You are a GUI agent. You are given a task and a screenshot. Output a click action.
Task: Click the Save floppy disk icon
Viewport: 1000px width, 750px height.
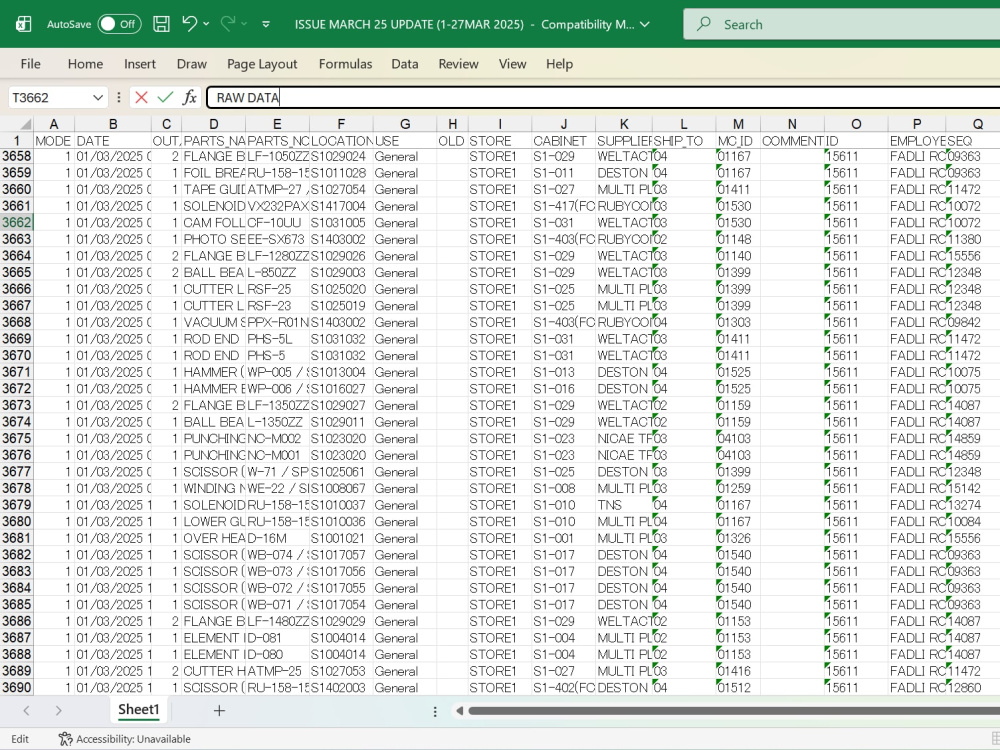(161, 24)
